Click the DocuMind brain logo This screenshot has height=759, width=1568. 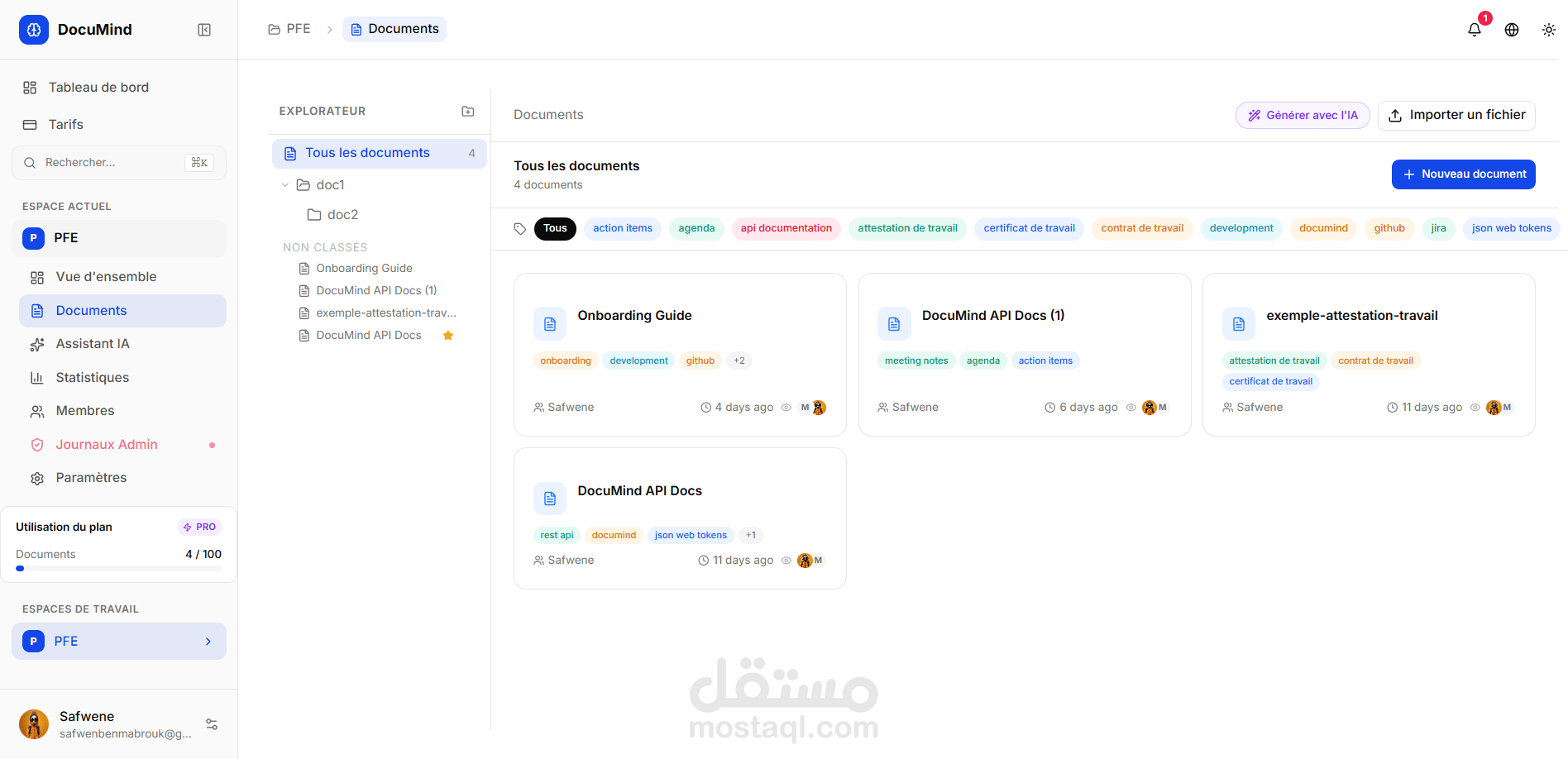point(33,30)
